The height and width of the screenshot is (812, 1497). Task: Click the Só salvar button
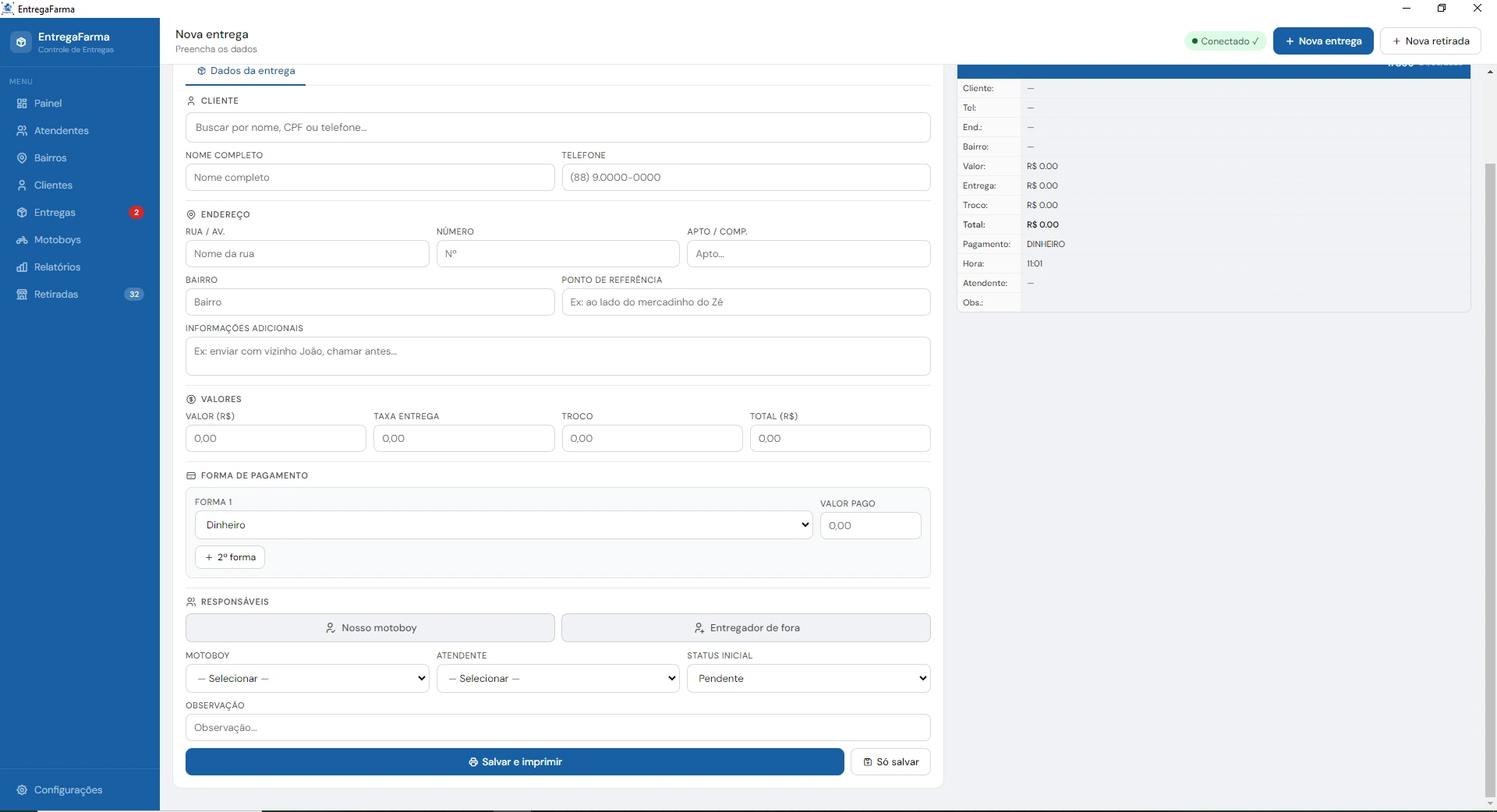(x=890, y=762)
